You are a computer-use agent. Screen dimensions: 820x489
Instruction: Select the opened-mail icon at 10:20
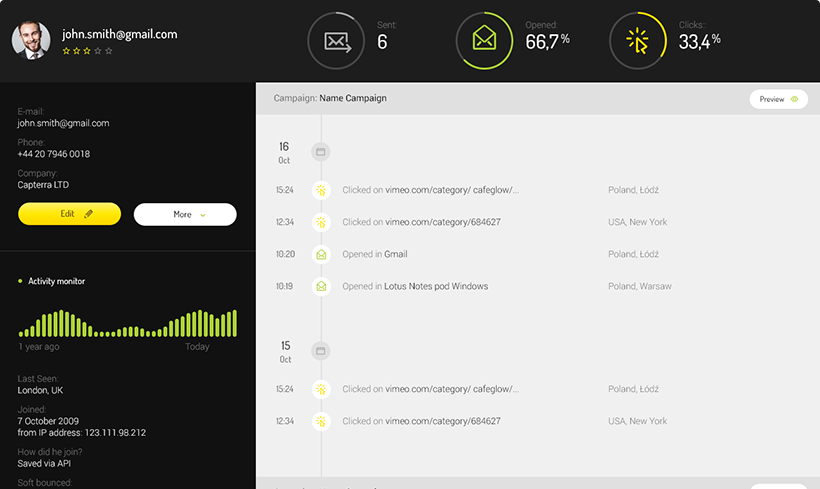[x=321, y=254]
